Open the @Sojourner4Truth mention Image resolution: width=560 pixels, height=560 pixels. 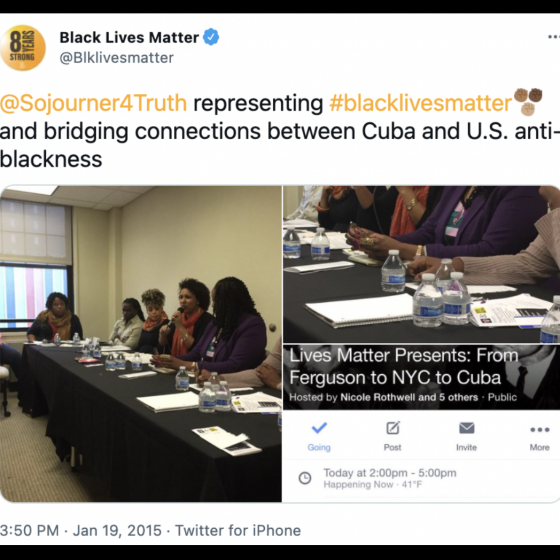(x=94, y=103)
